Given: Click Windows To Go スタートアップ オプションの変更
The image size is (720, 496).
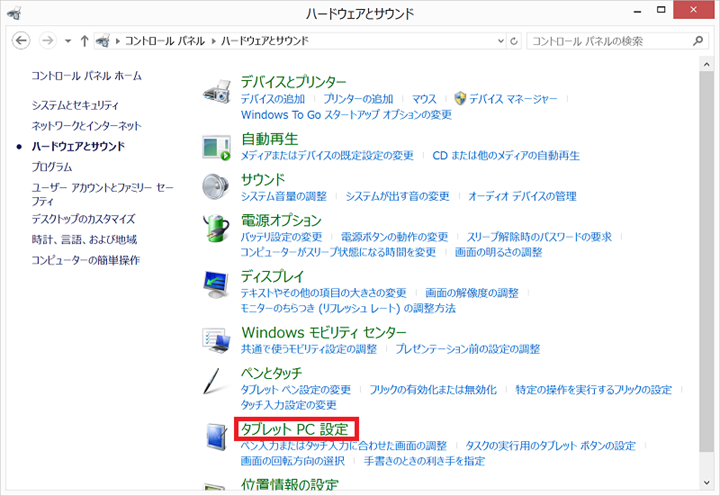Looking at the screenshot, I should pos(346,115).
